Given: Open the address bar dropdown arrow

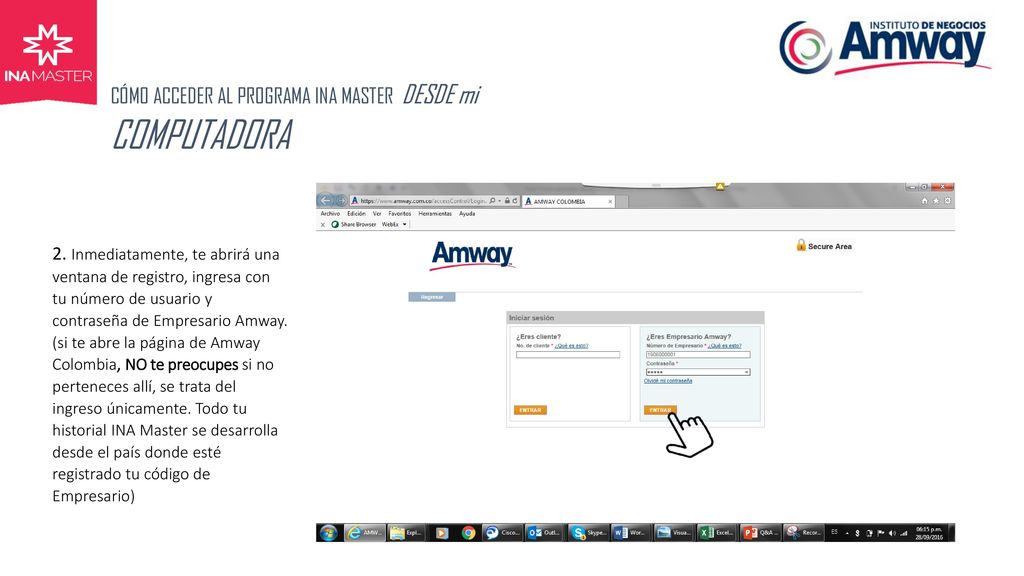Looking at the screenshot, I should 500,200.
